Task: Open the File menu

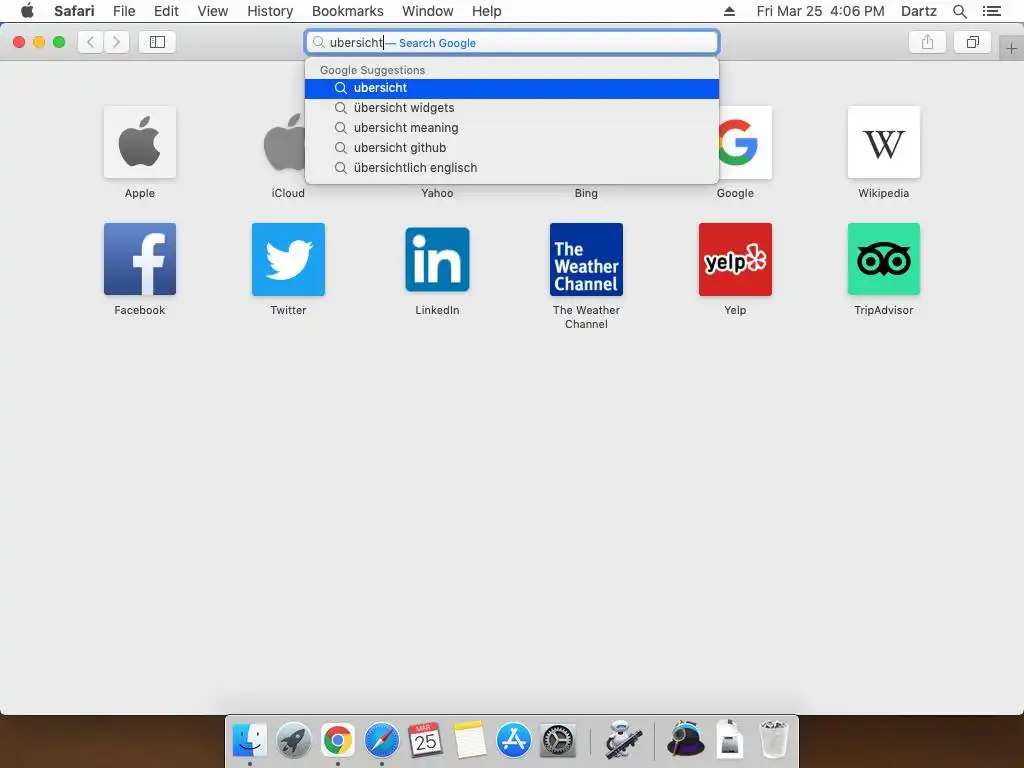Action: [124, 11]
